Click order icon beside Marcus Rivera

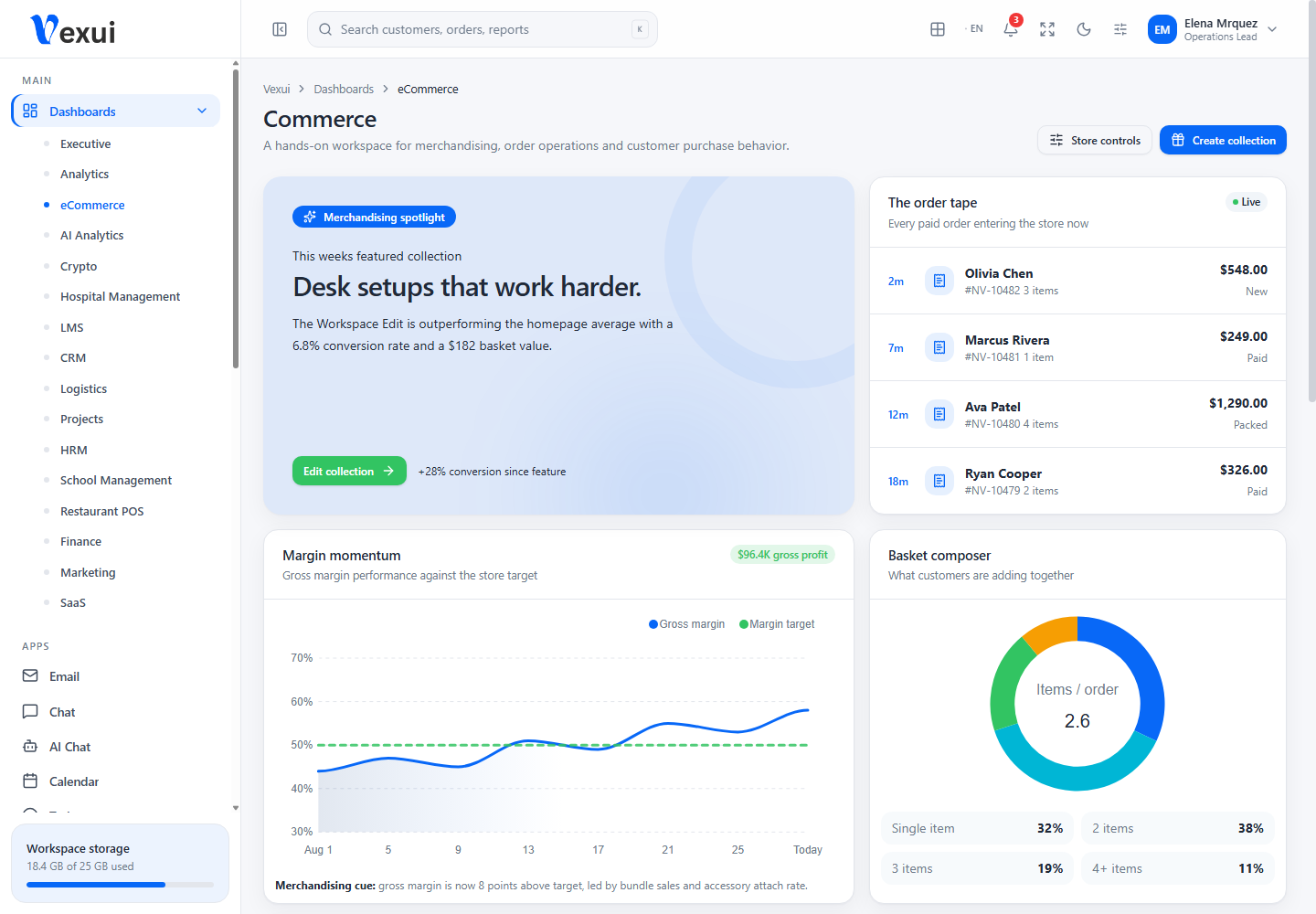click(939, 347)
